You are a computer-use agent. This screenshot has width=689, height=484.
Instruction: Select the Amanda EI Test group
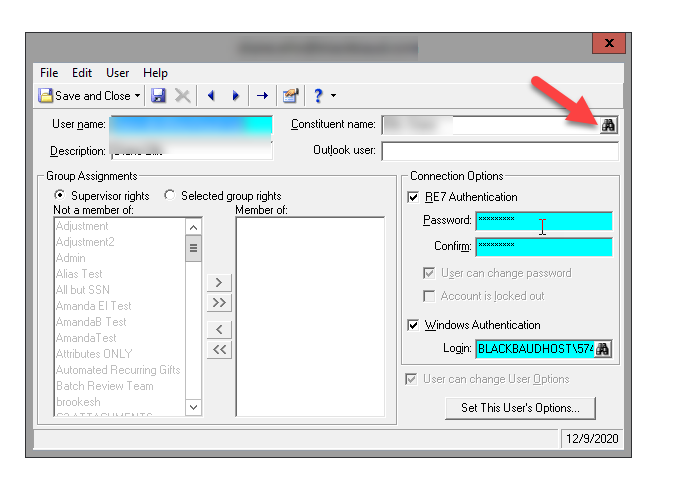tap(94, 306)
